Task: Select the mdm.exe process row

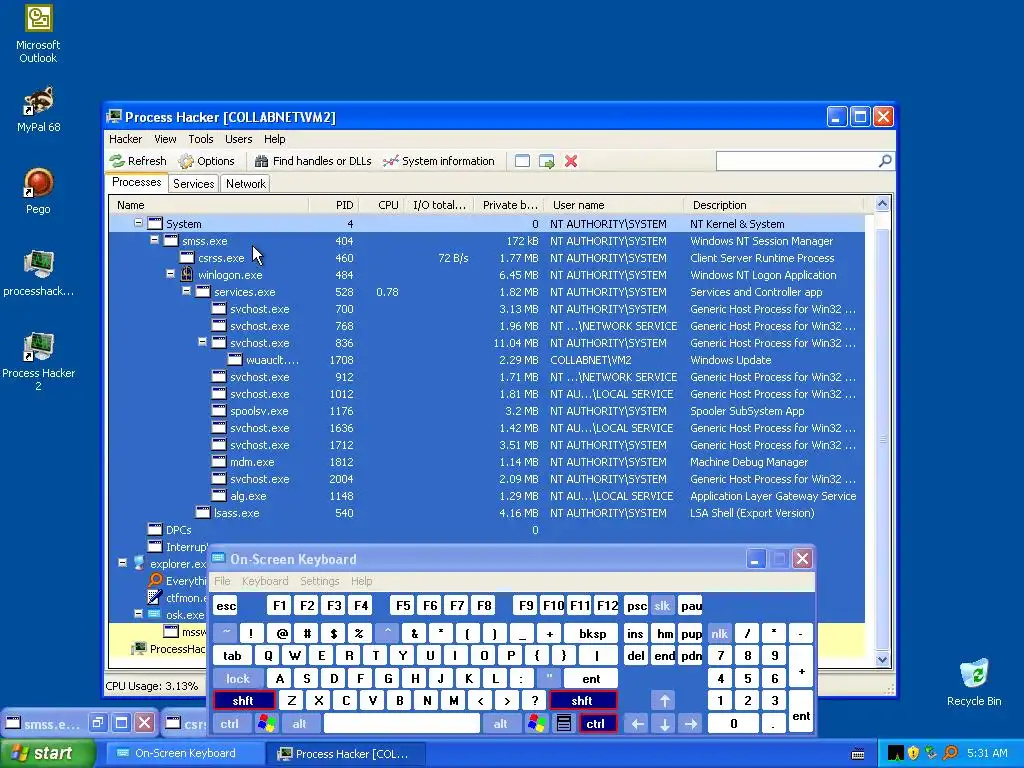Action: click(487, 462)
